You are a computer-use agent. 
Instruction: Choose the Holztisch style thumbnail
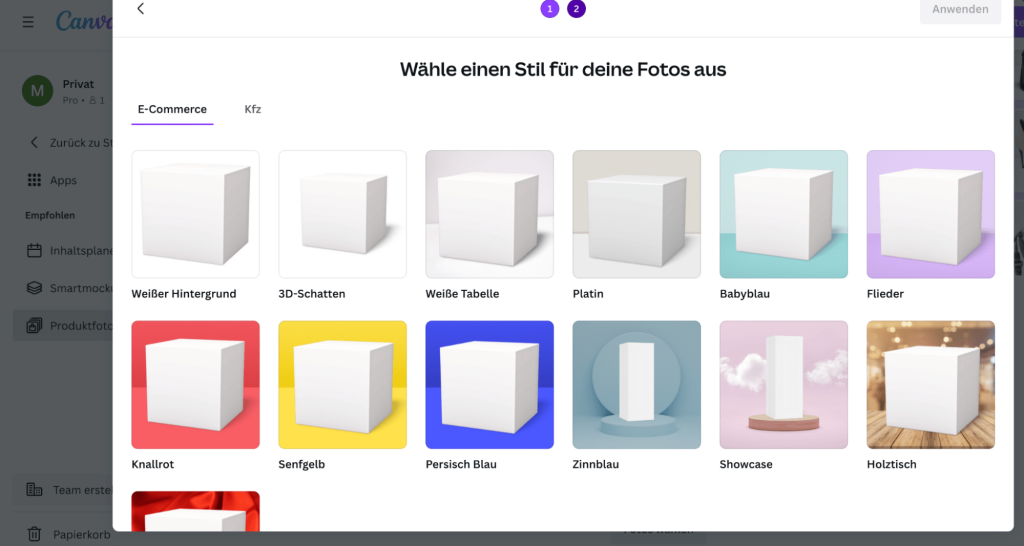coord(930,385)
